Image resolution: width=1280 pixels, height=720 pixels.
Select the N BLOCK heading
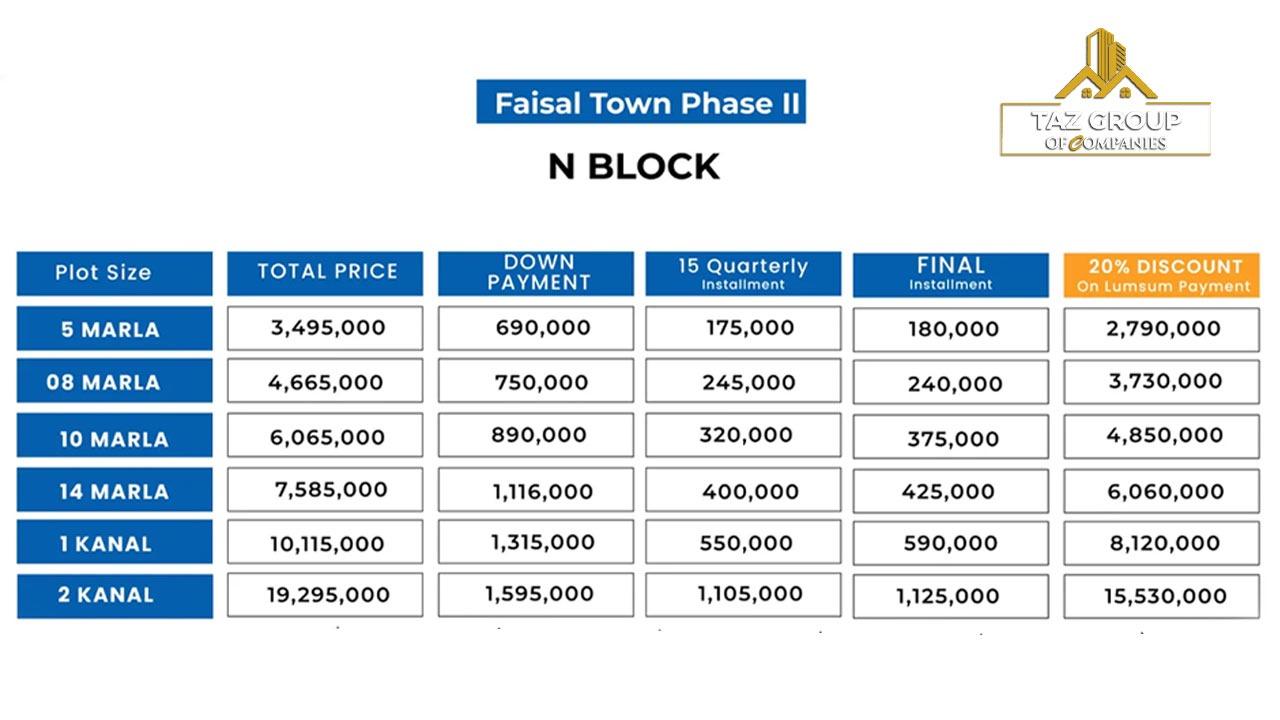click(x=634, y=166)
